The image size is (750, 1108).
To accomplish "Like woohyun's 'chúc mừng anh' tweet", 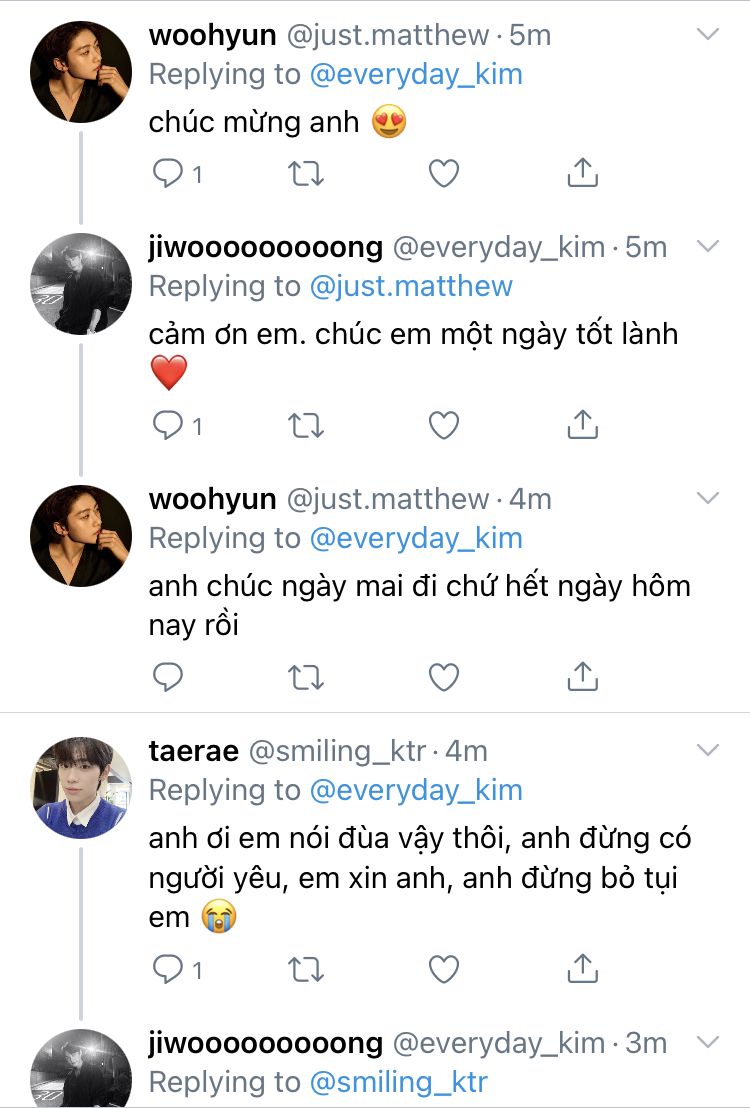I will tap(444, 174).
